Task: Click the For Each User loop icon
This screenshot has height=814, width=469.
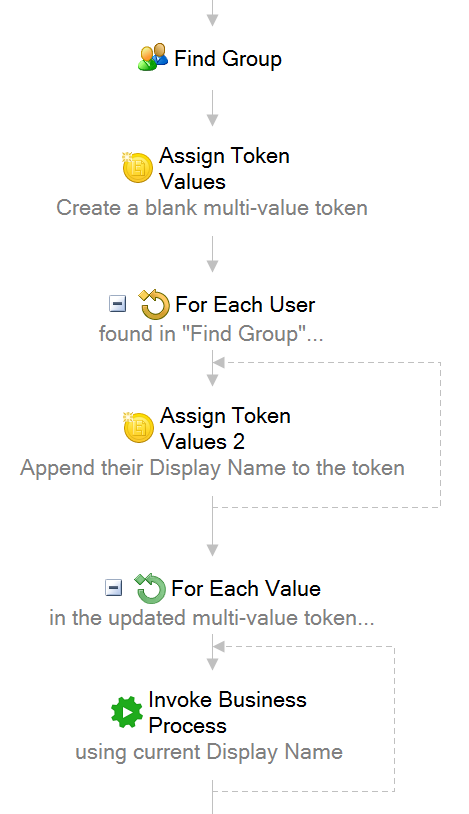Action: pyautogui.click(x=154, y=304)
